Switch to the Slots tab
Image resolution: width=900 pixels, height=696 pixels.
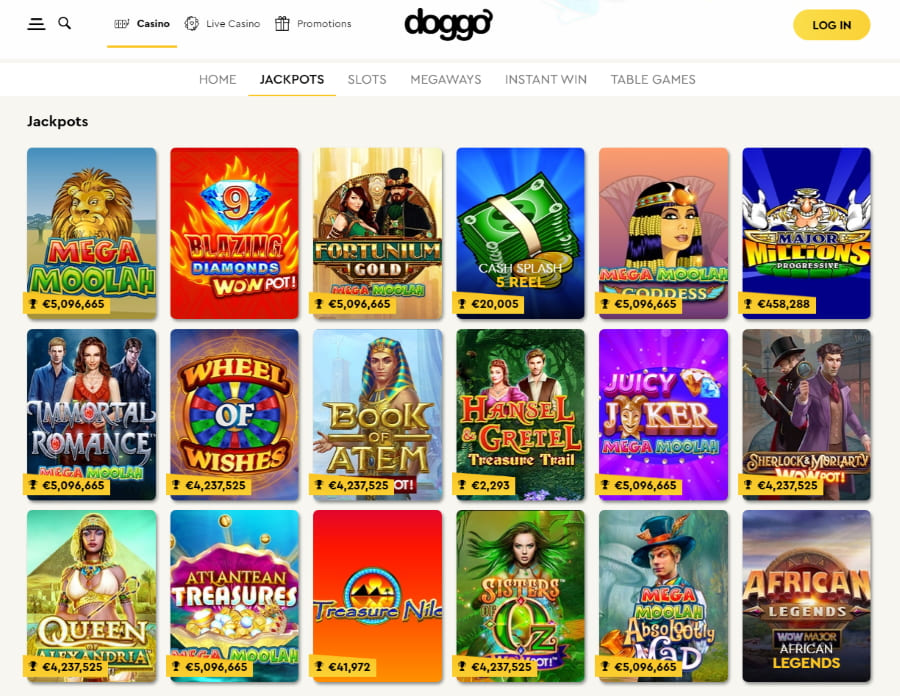(x=367, y=79)
